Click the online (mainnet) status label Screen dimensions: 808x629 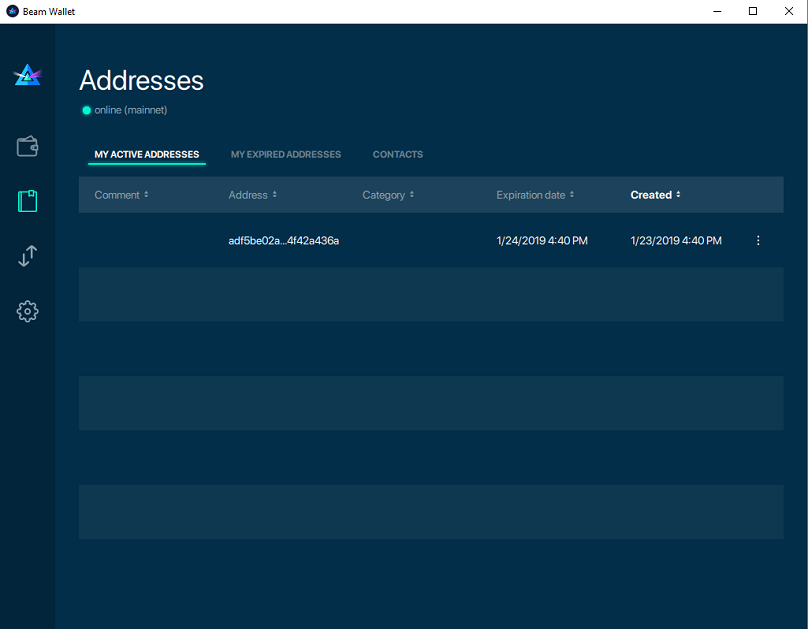point(130,110)
